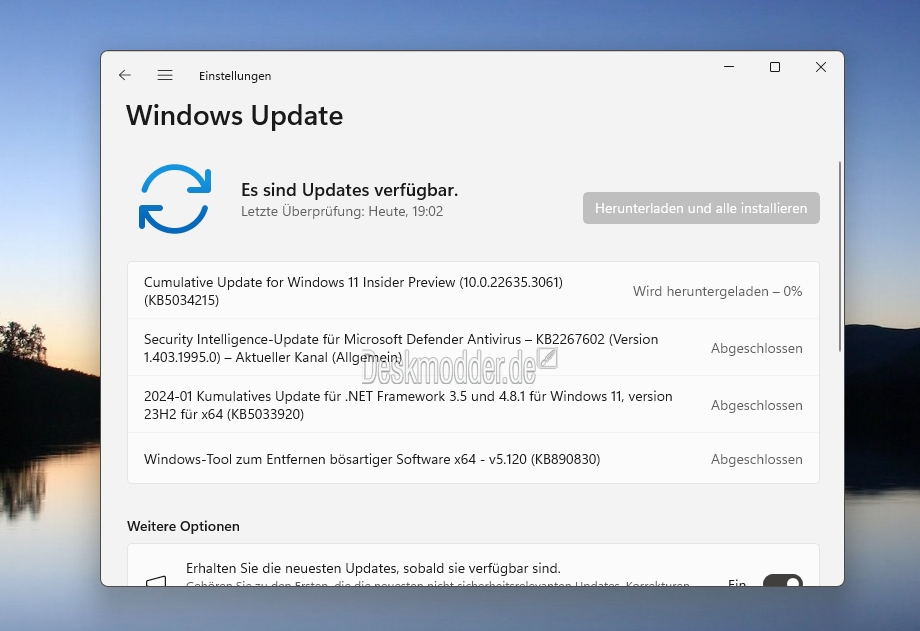
Task: Click Herunterladen und alle installieren button
Action: pos(701,208)
